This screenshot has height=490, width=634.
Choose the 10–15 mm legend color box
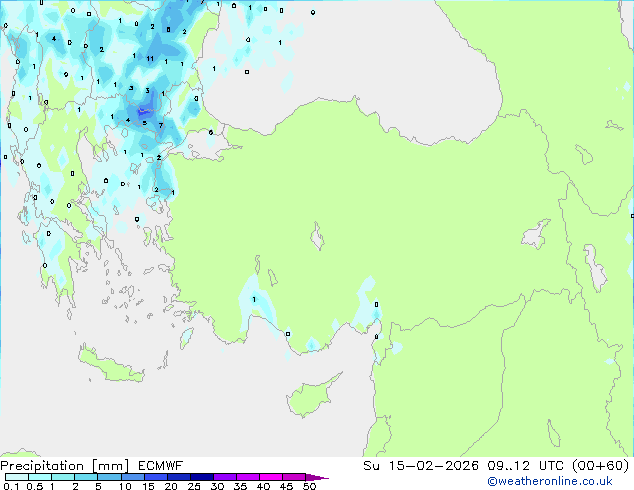click(132, 477)
